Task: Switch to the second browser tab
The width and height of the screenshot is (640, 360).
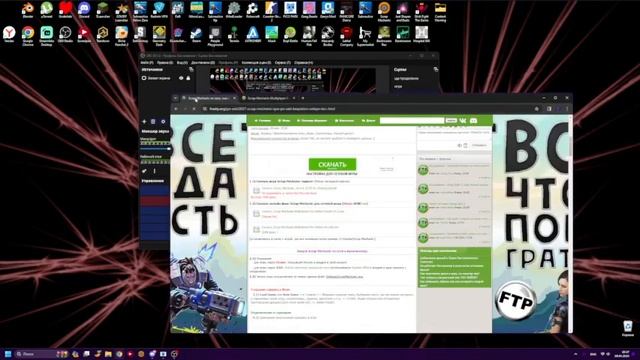Action: (268, 98)
